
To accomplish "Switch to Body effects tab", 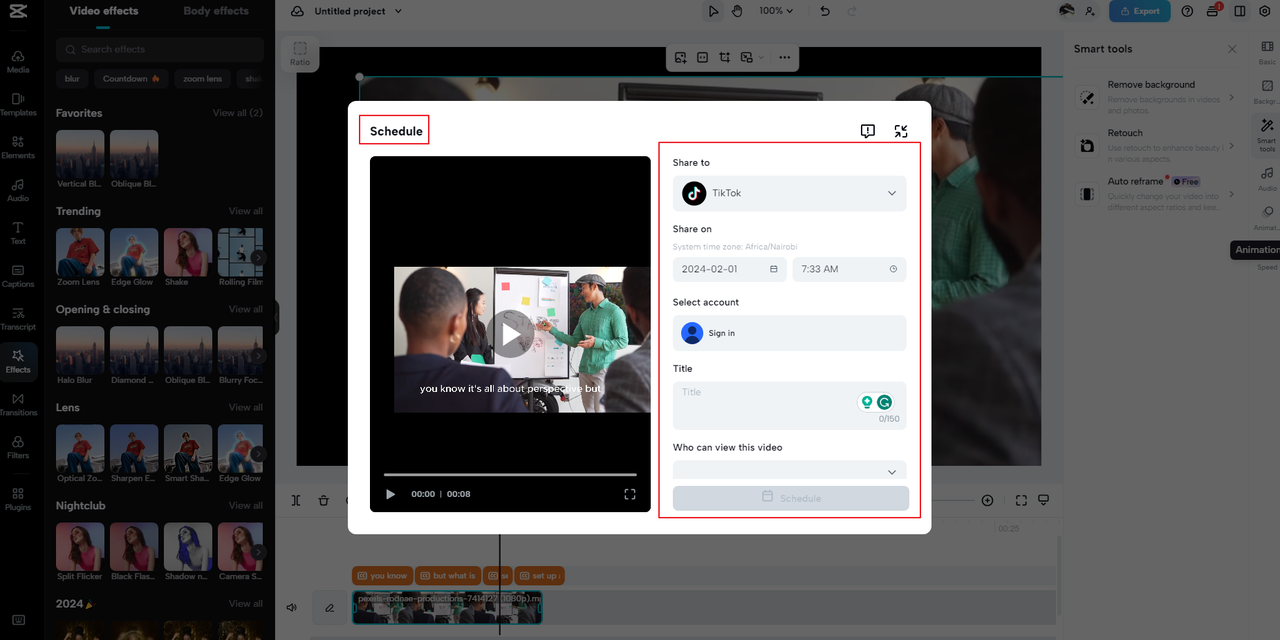I will [216, 11].
